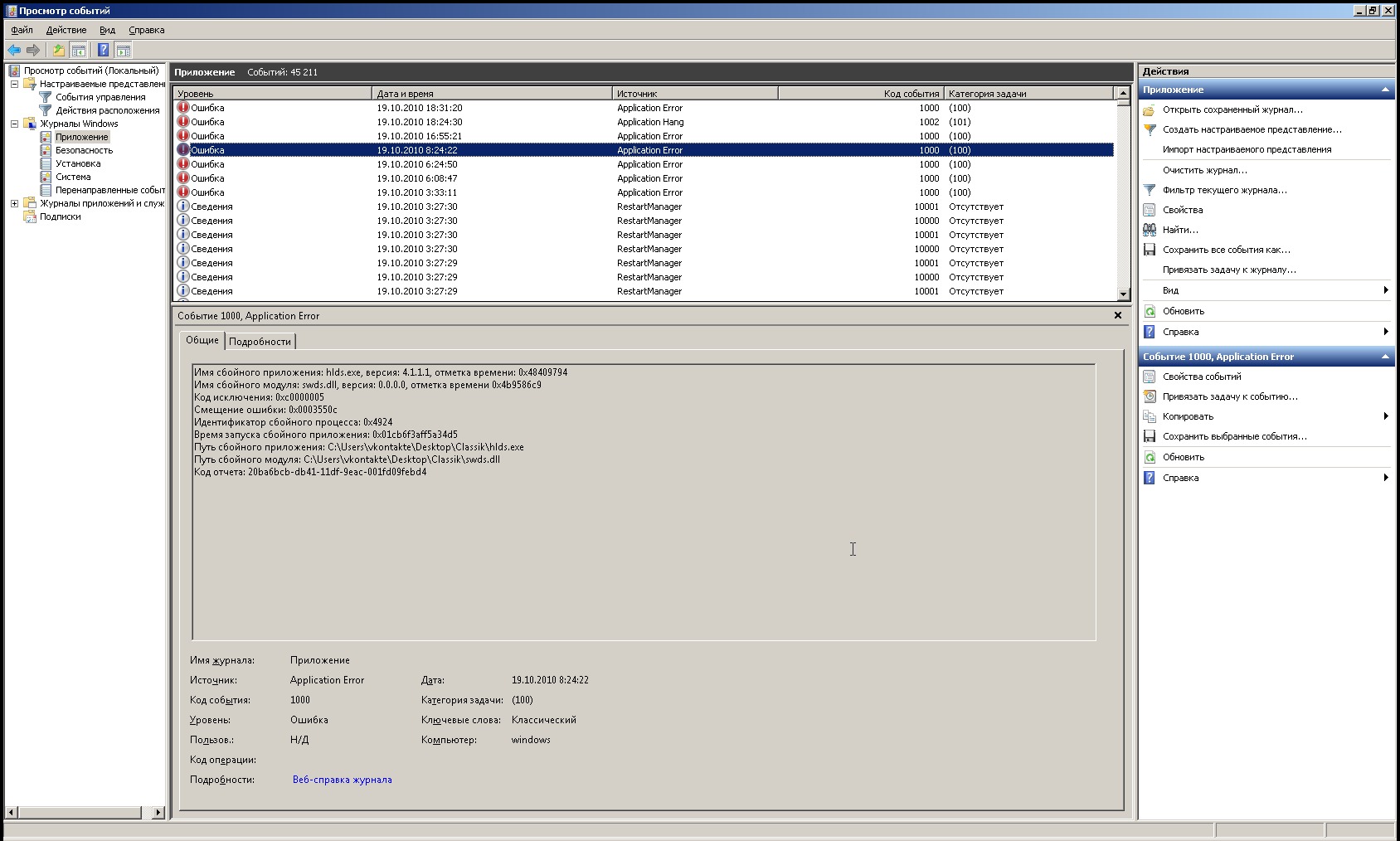Open Справка submenu arrow under event section
Screen dimensions: 1400x841
coord(1386,478)
